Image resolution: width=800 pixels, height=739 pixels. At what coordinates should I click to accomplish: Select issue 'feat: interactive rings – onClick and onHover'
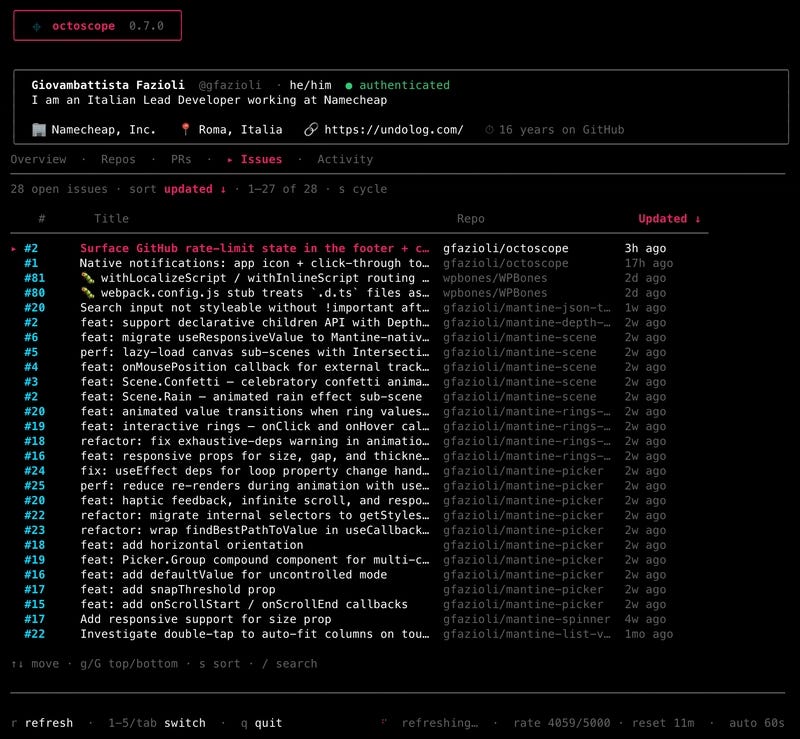[359, 426]
